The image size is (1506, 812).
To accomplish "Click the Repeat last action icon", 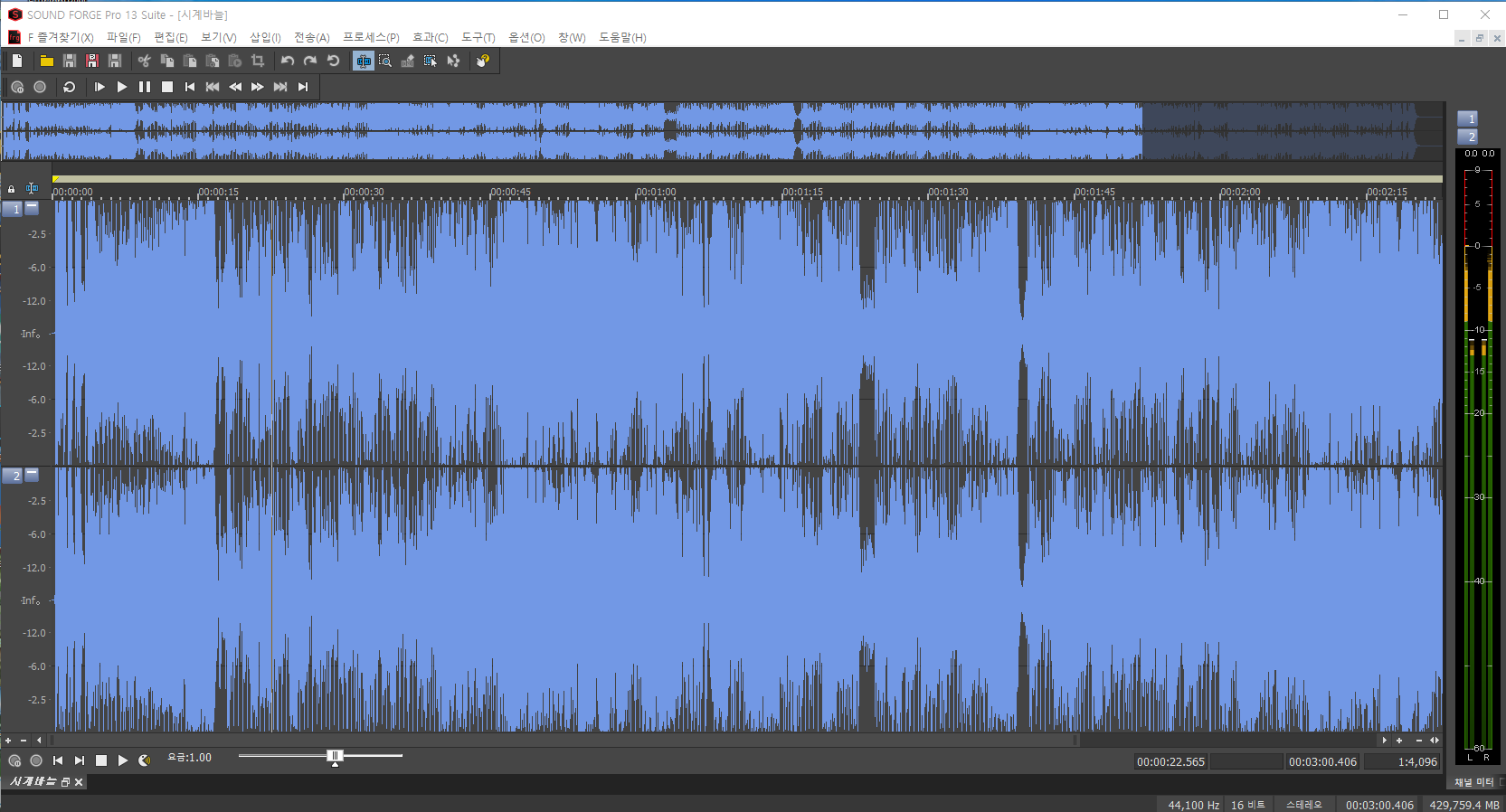I will 333,61.
